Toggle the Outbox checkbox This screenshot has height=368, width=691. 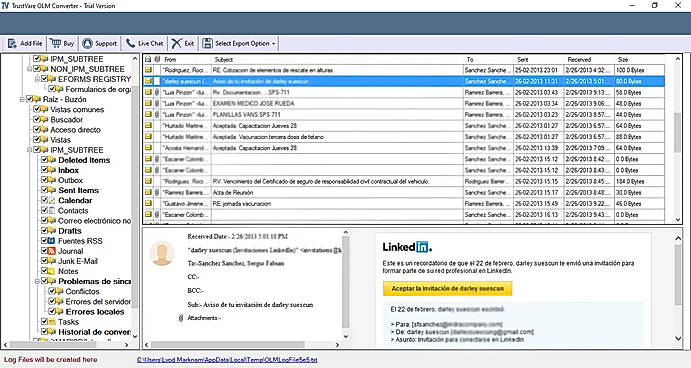[x=45, y=180]
